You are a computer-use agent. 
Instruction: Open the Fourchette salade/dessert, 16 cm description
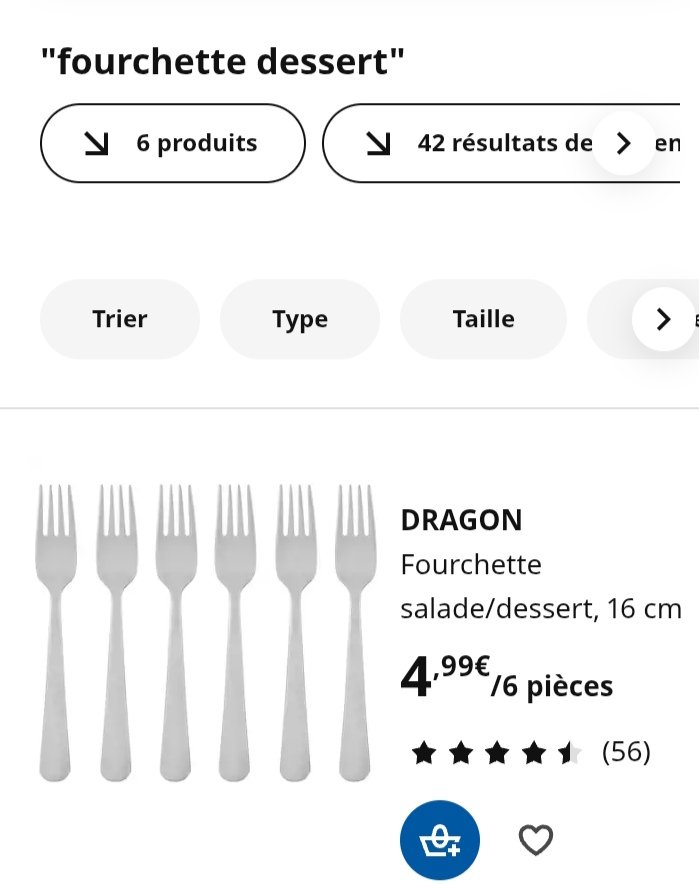541,586
